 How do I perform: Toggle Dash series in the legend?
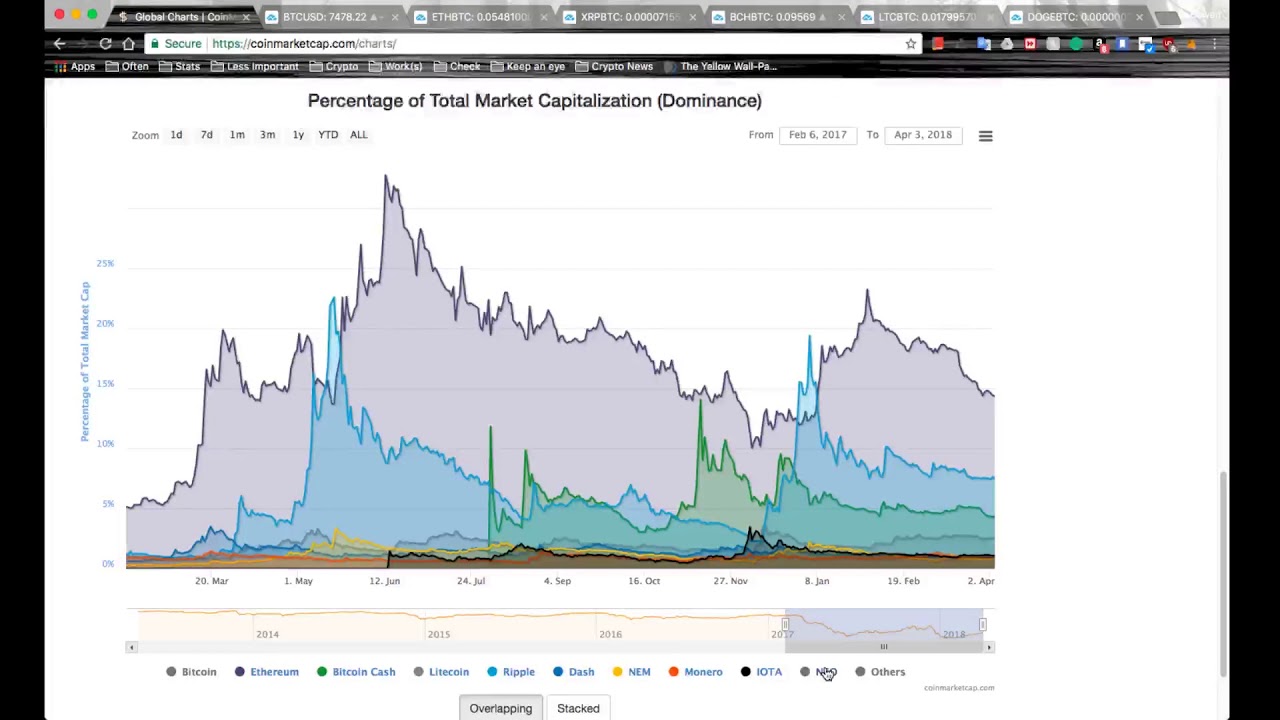[x=573, y=672]
